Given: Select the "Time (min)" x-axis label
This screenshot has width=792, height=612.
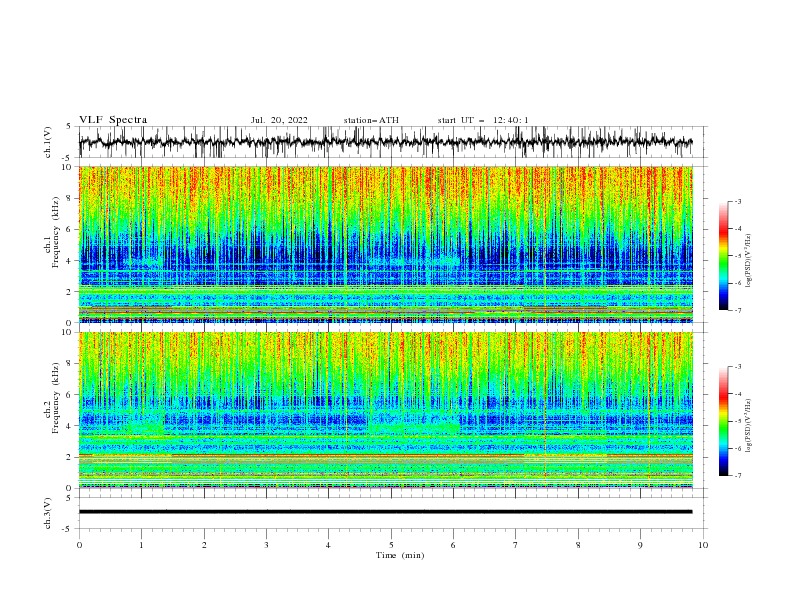Looking at the screenshot, I should point(400,555).
